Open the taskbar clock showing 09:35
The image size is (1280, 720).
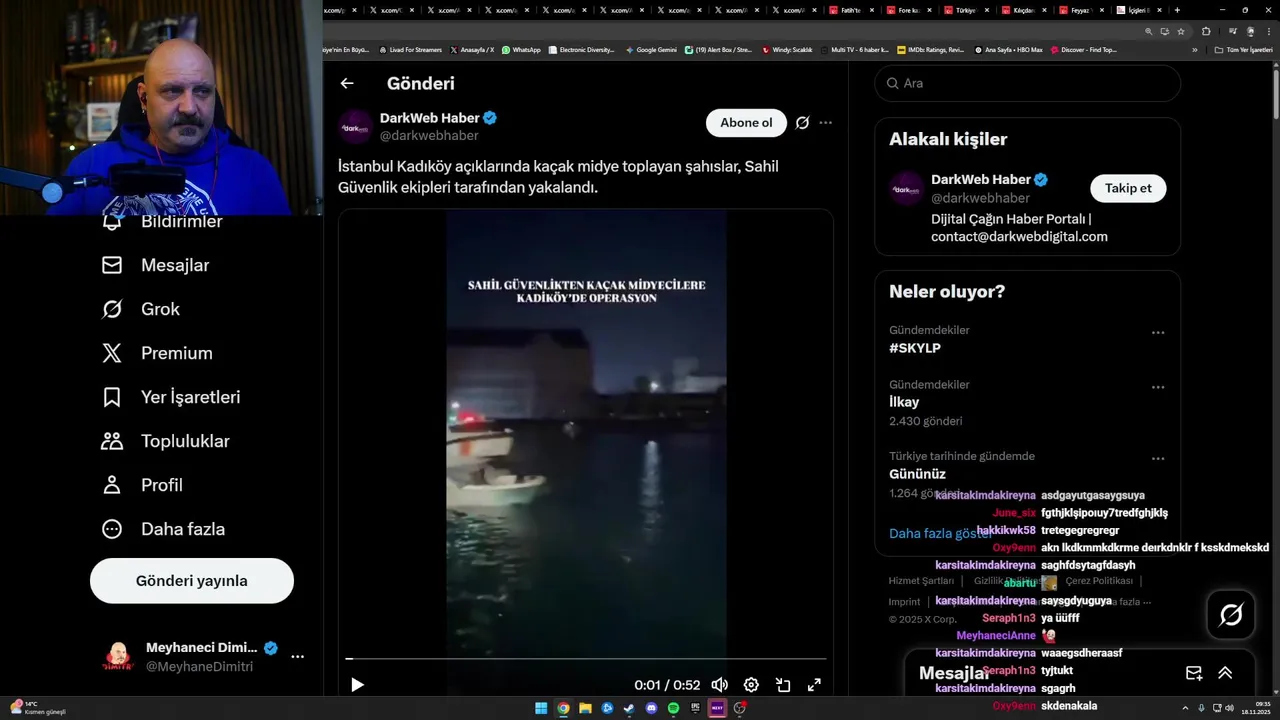pos(1254,708)
